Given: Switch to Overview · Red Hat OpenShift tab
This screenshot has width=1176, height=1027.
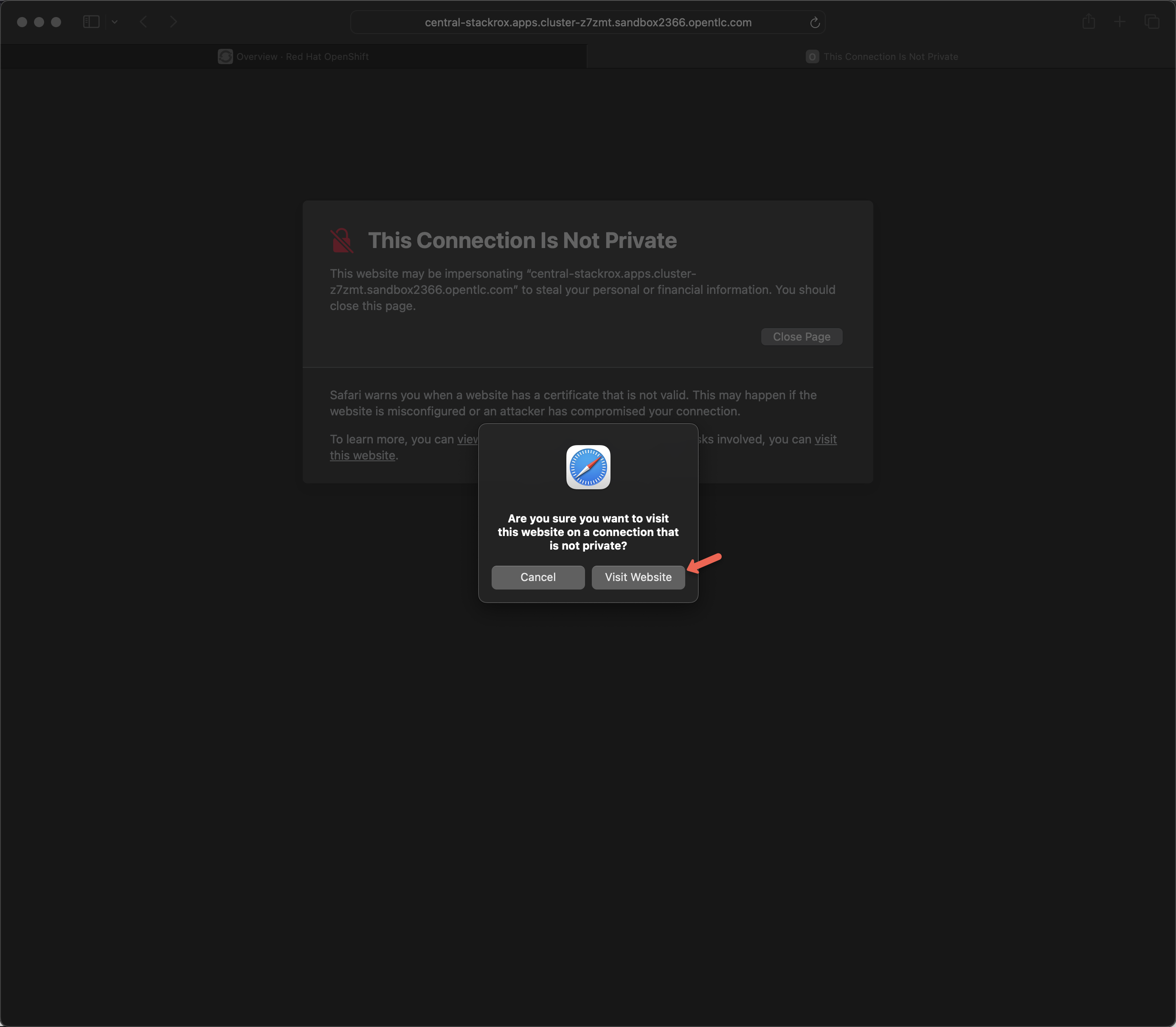Looking at the screenshot, I should (302, 56).
